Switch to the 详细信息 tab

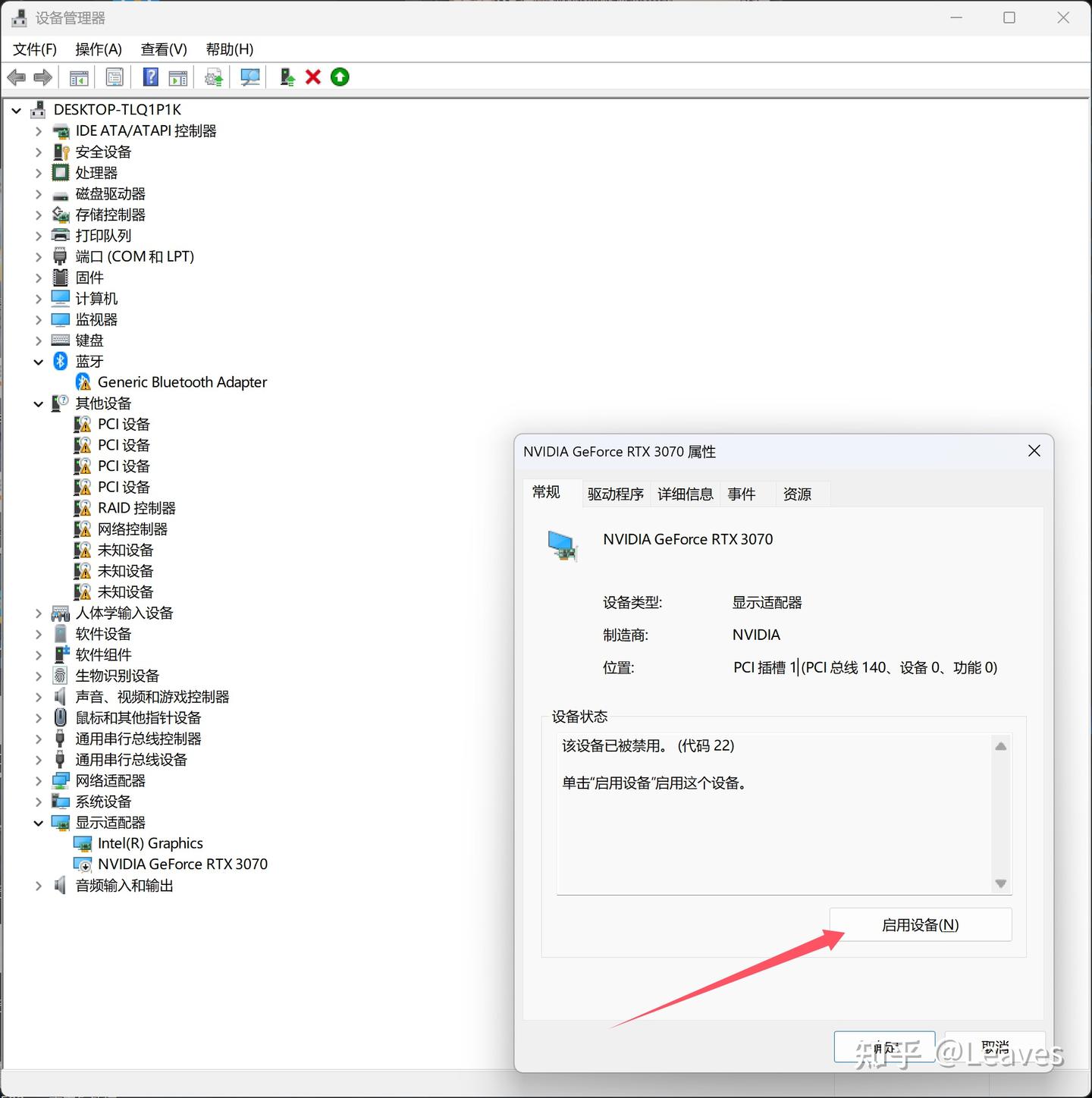pyautogui.click(x=686, y=494)
